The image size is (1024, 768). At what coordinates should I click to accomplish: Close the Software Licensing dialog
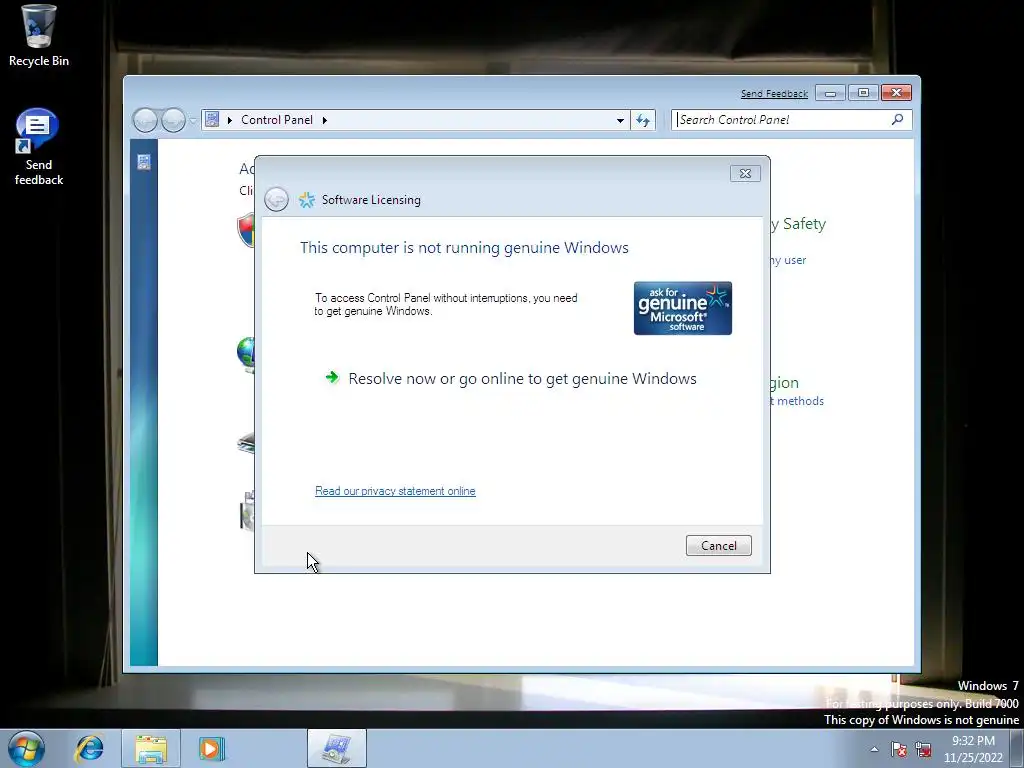tap(745, 174)
